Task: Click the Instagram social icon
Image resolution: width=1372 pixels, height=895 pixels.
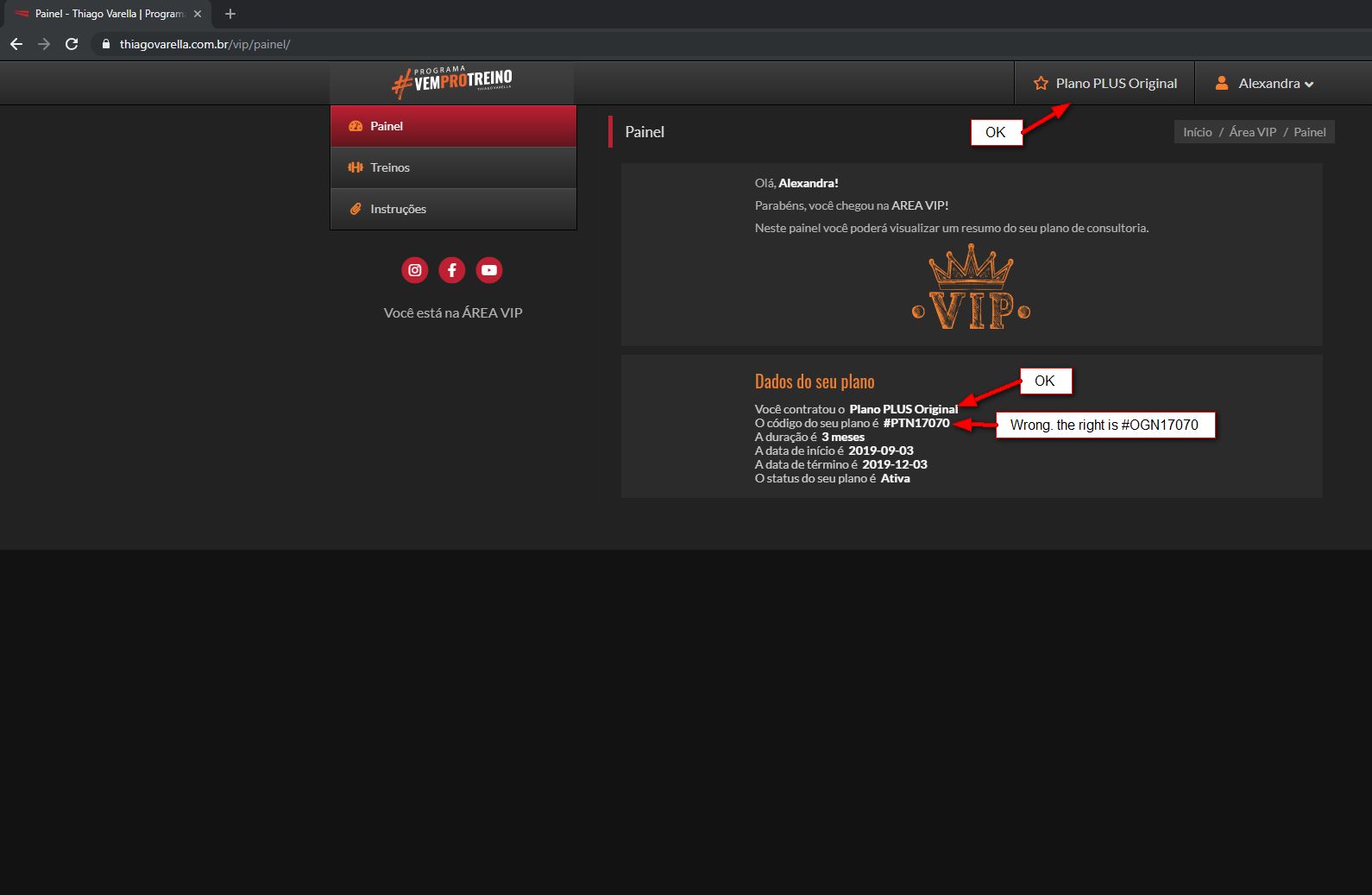Action: 415,270
